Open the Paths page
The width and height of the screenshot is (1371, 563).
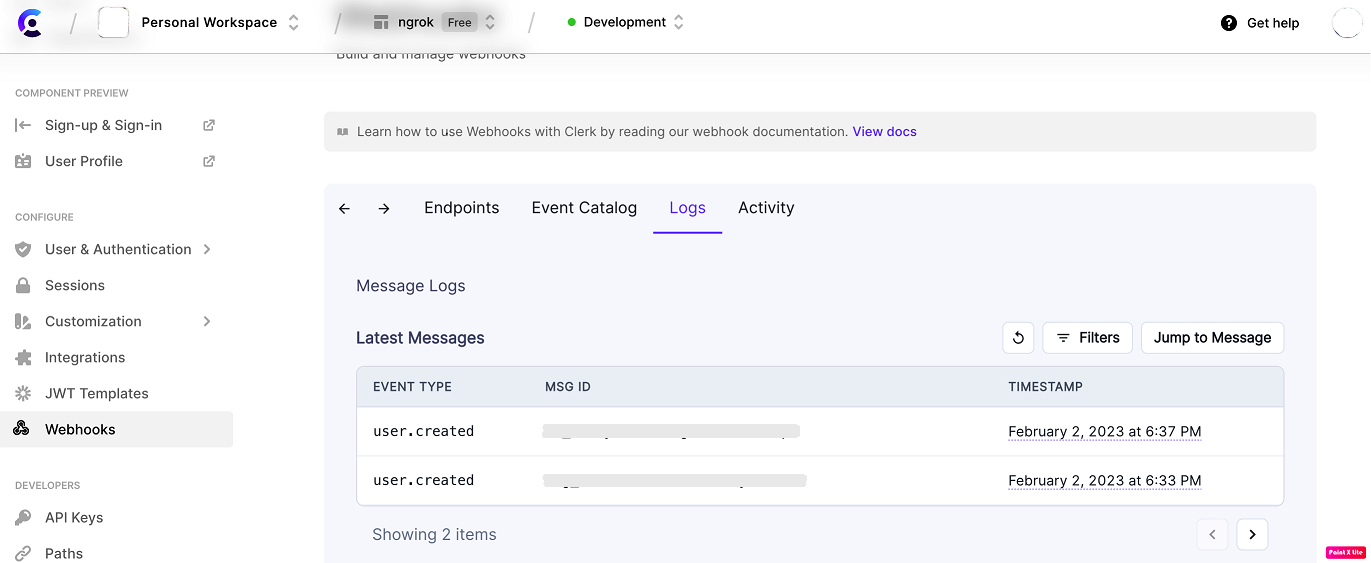pyautogui.click(x=64, y=553)
